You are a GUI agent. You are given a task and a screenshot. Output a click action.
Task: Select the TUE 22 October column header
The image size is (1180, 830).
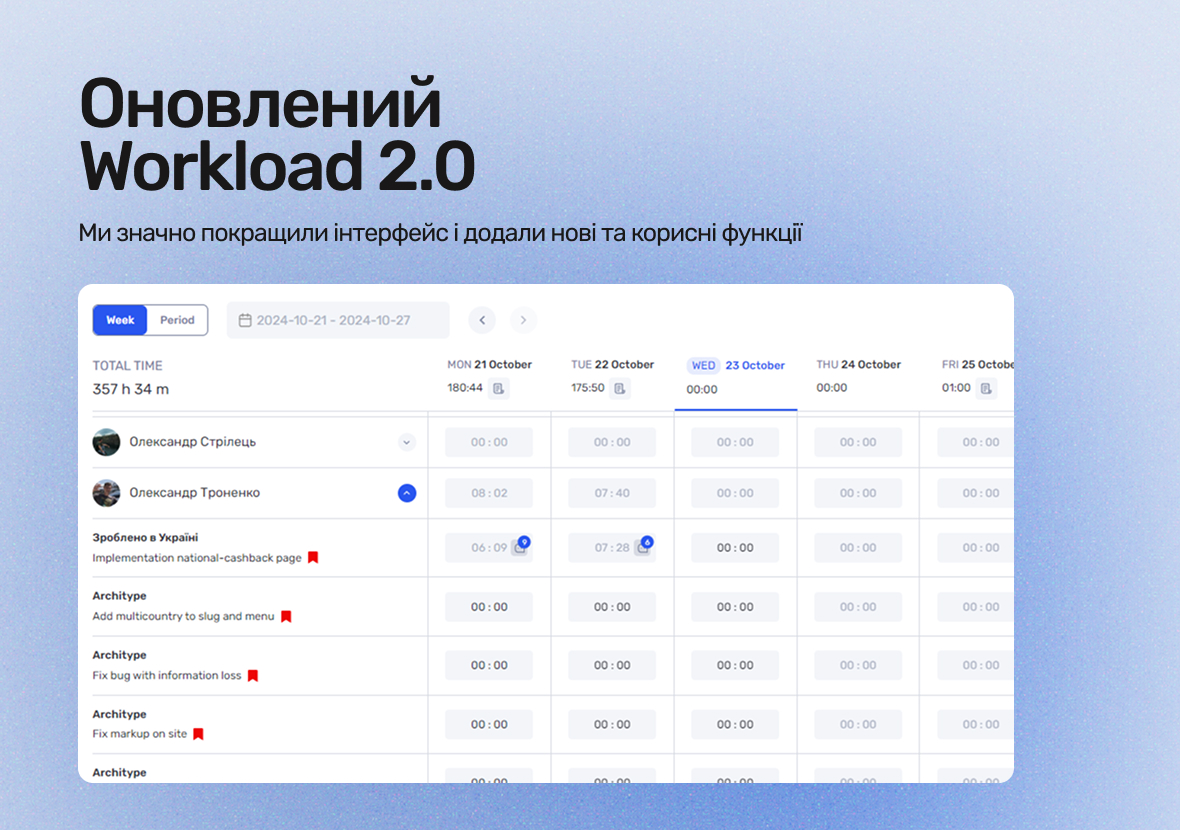[612, 365]
